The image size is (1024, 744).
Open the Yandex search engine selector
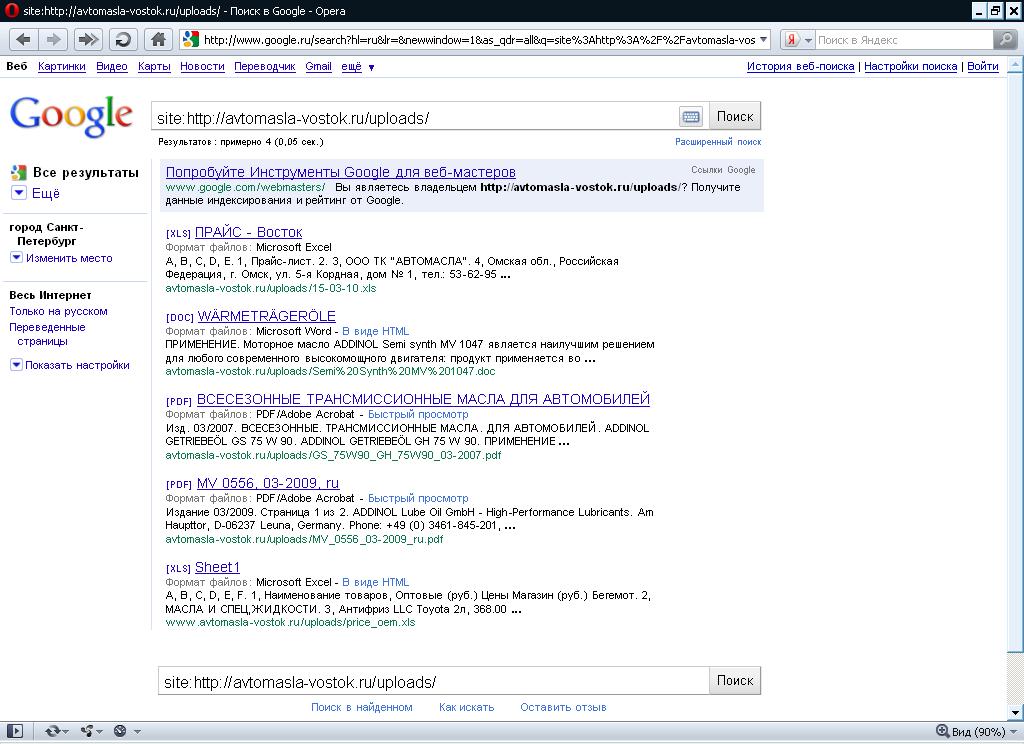(797, 40)
